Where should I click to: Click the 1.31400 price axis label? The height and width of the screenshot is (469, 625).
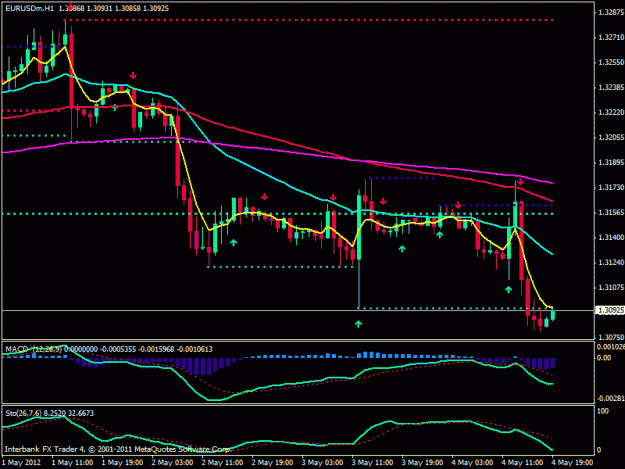tap(611, 237)
